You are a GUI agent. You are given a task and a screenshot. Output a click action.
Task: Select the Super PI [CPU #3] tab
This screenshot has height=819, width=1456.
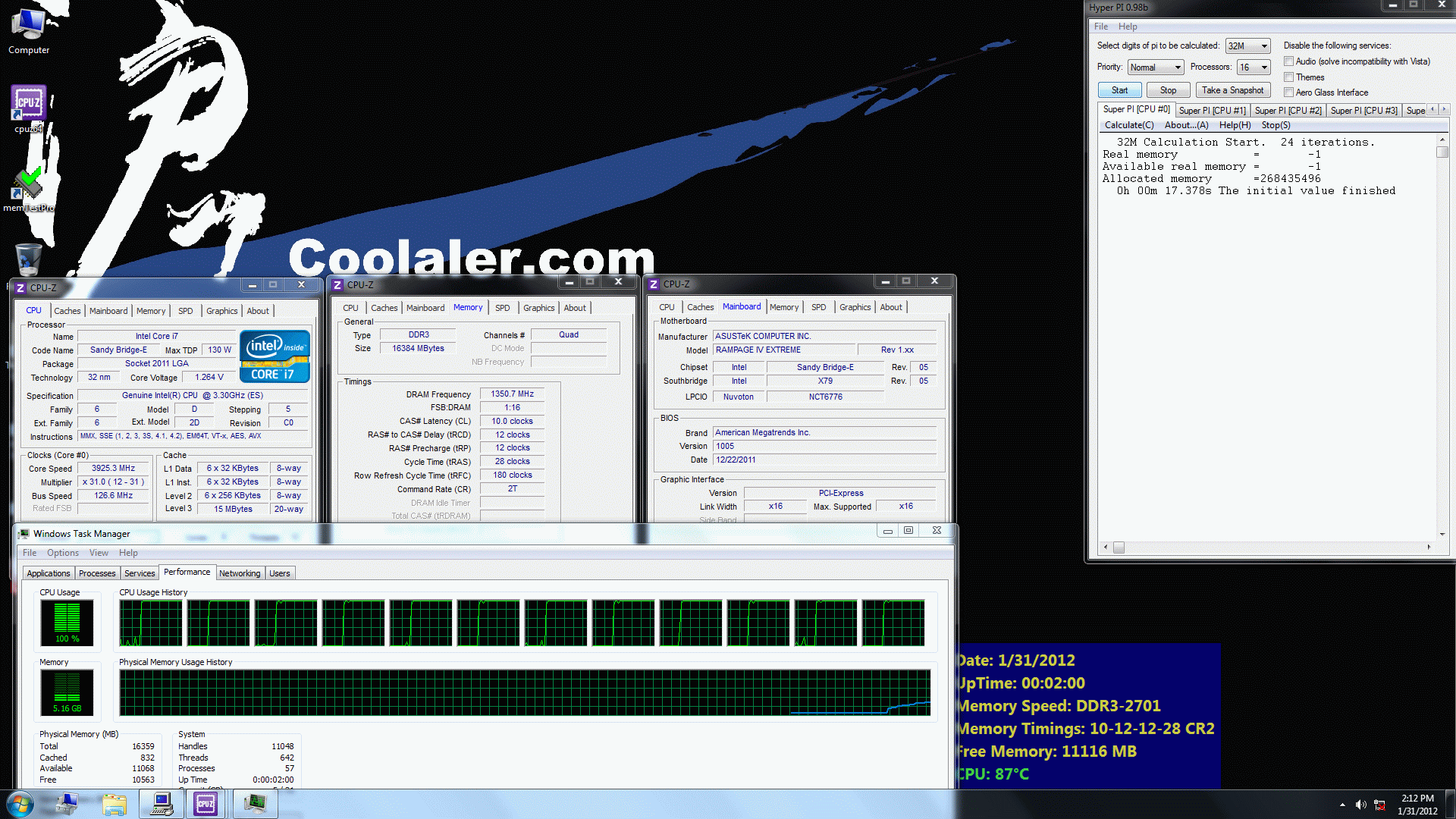tap(1363, 111)
